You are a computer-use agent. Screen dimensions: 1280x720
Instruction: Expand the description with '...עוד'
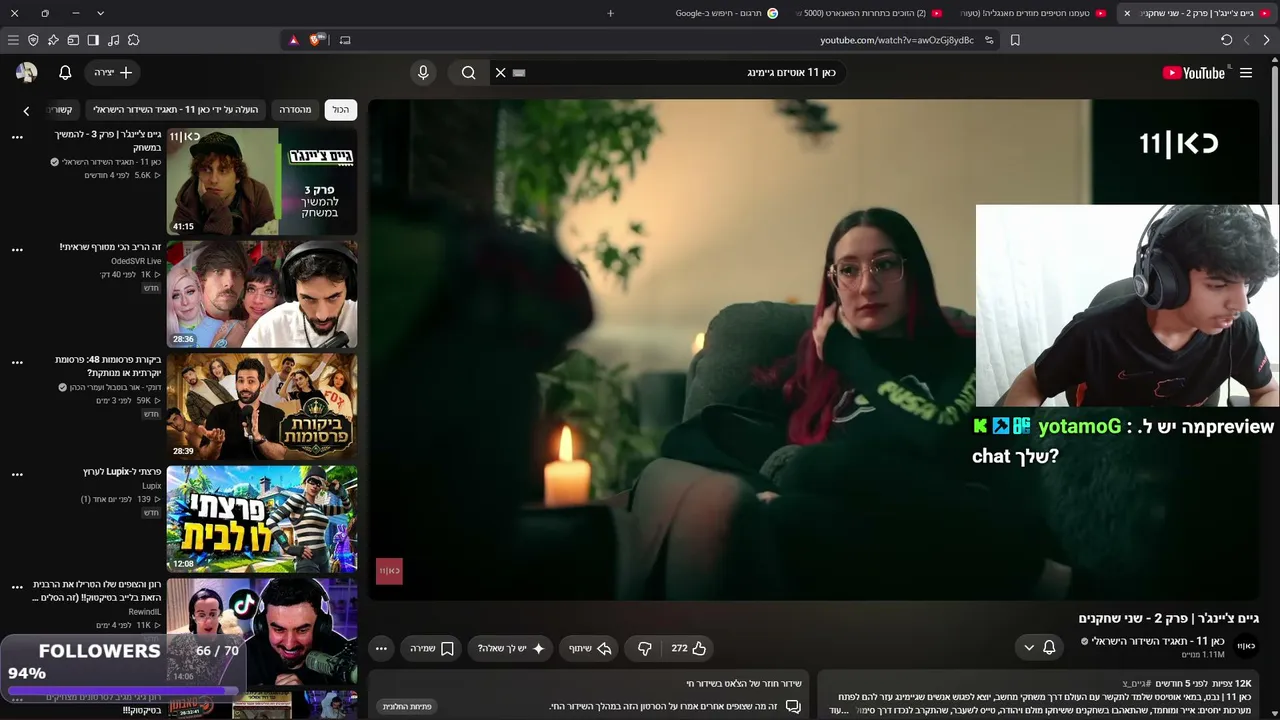[839, 711]
